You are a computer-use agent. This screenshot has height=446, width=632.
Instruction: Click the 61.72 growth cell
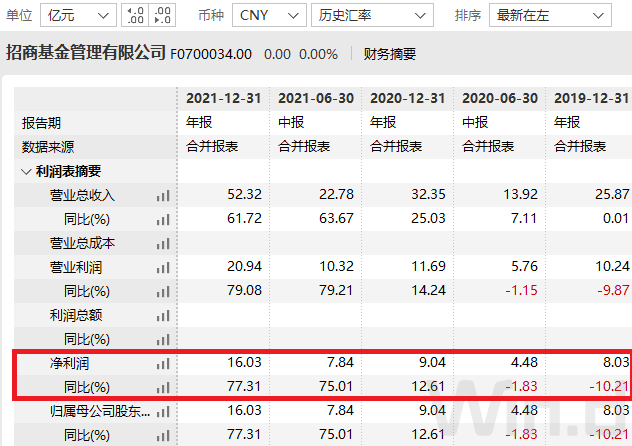pyautogui.click(x=244, y=219)
